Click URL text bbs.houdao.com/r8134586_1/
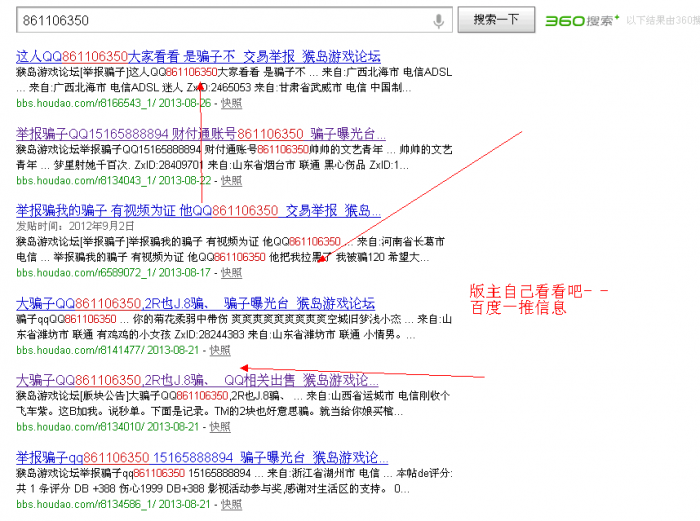Viewport: 700px width, 521px height. click(86, 504)
